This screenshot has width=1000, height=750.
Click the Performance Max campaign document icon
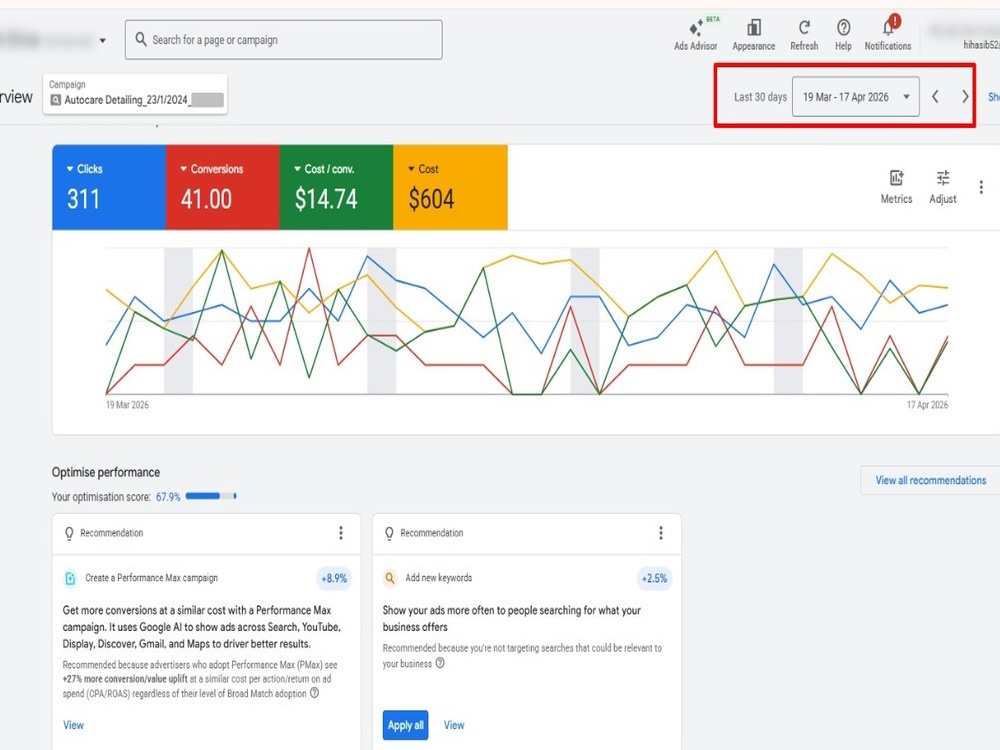[70, 578]
